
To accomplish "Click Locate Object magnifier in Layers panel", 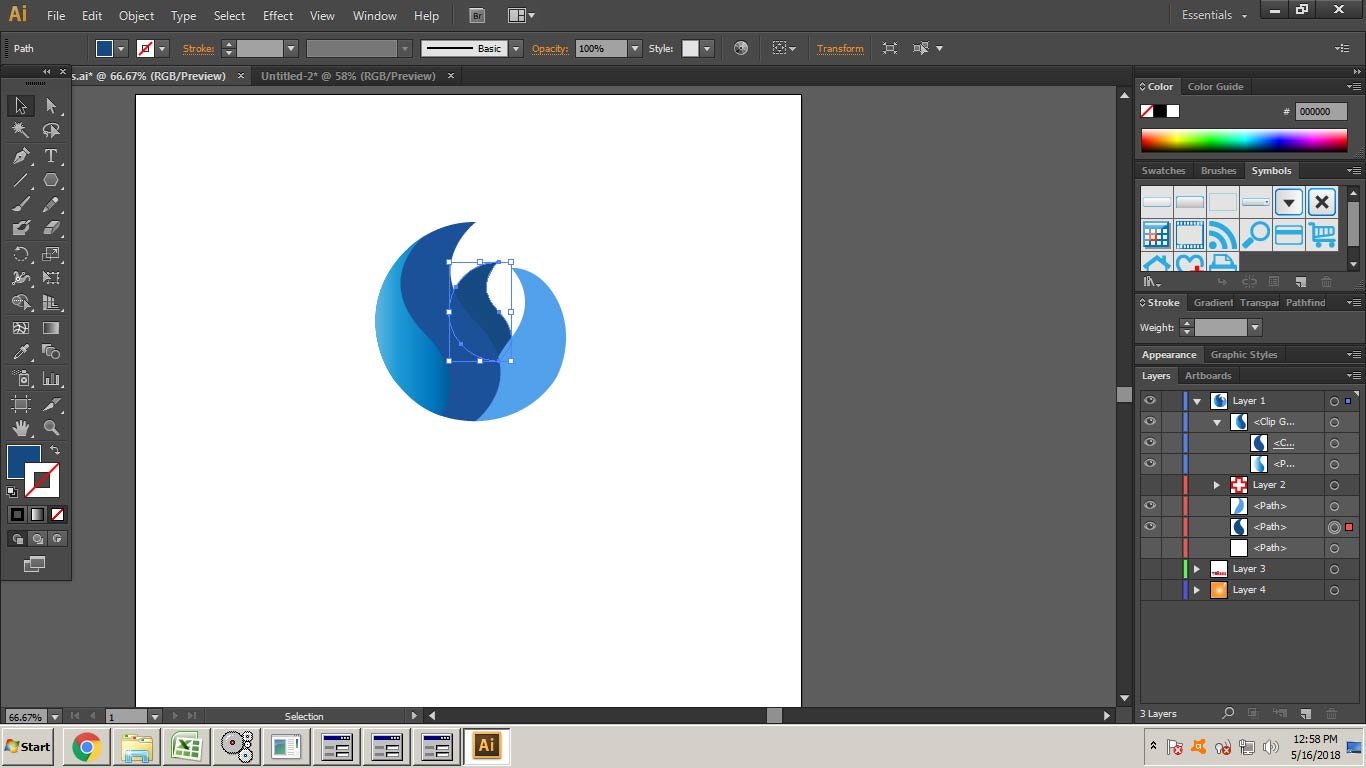I will (x=1228, y=714).
